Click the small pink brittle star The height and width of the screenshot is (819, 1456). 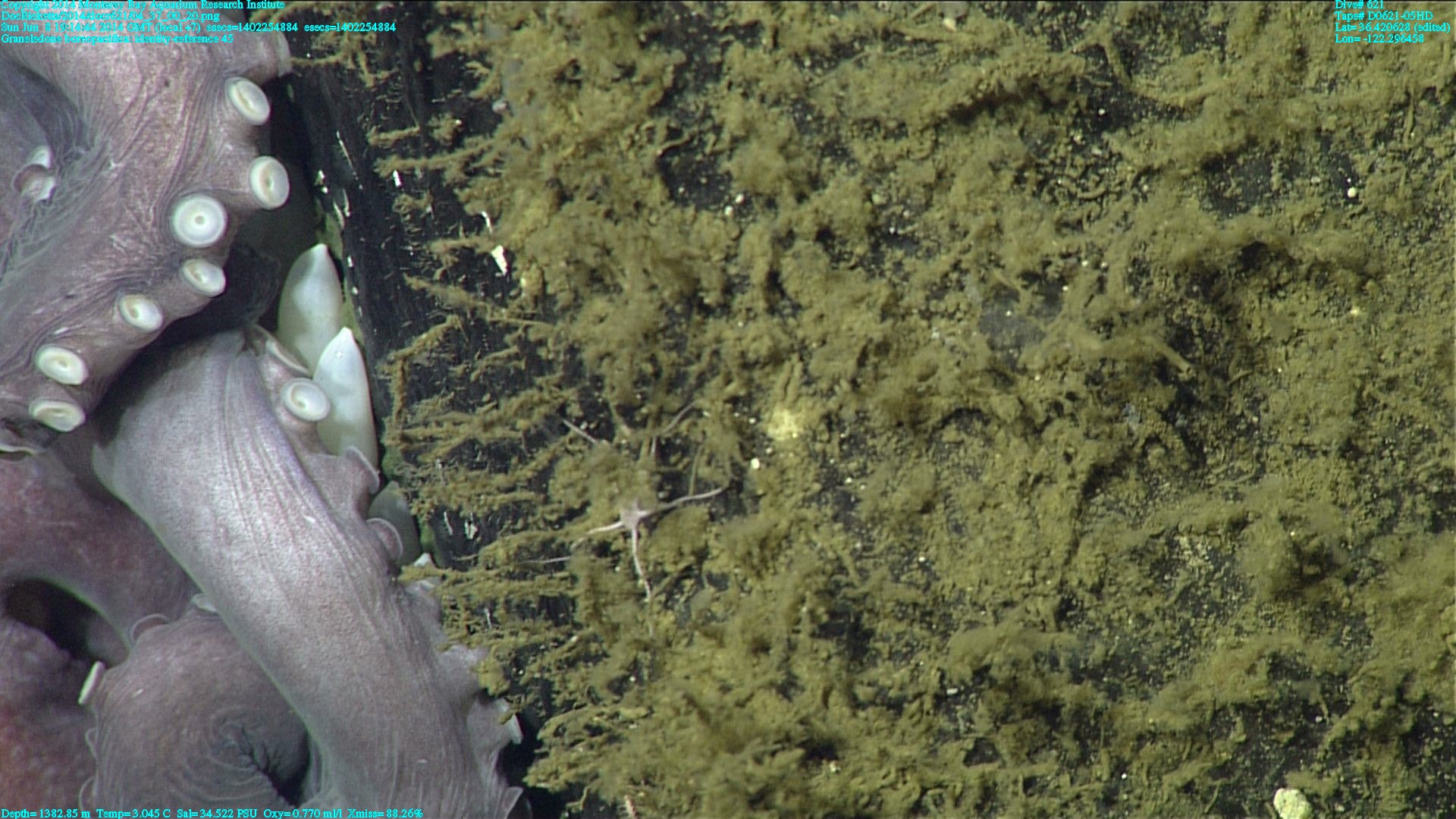[x=633, y=517]
